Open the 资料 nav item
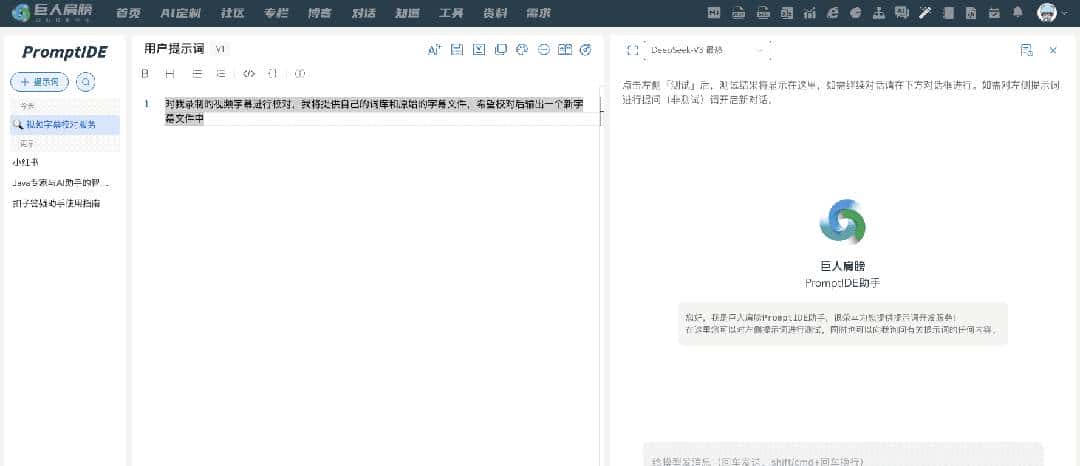1080x466 pixels. click(494, 12)
